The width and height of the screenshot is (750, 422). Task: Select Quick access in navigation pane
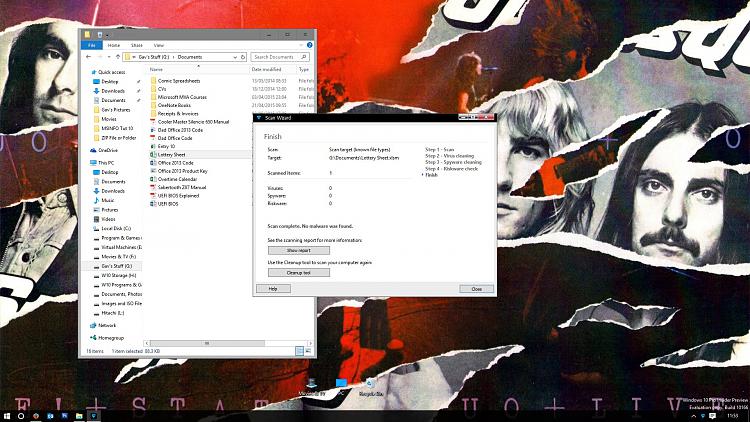(x=111, y=72)
